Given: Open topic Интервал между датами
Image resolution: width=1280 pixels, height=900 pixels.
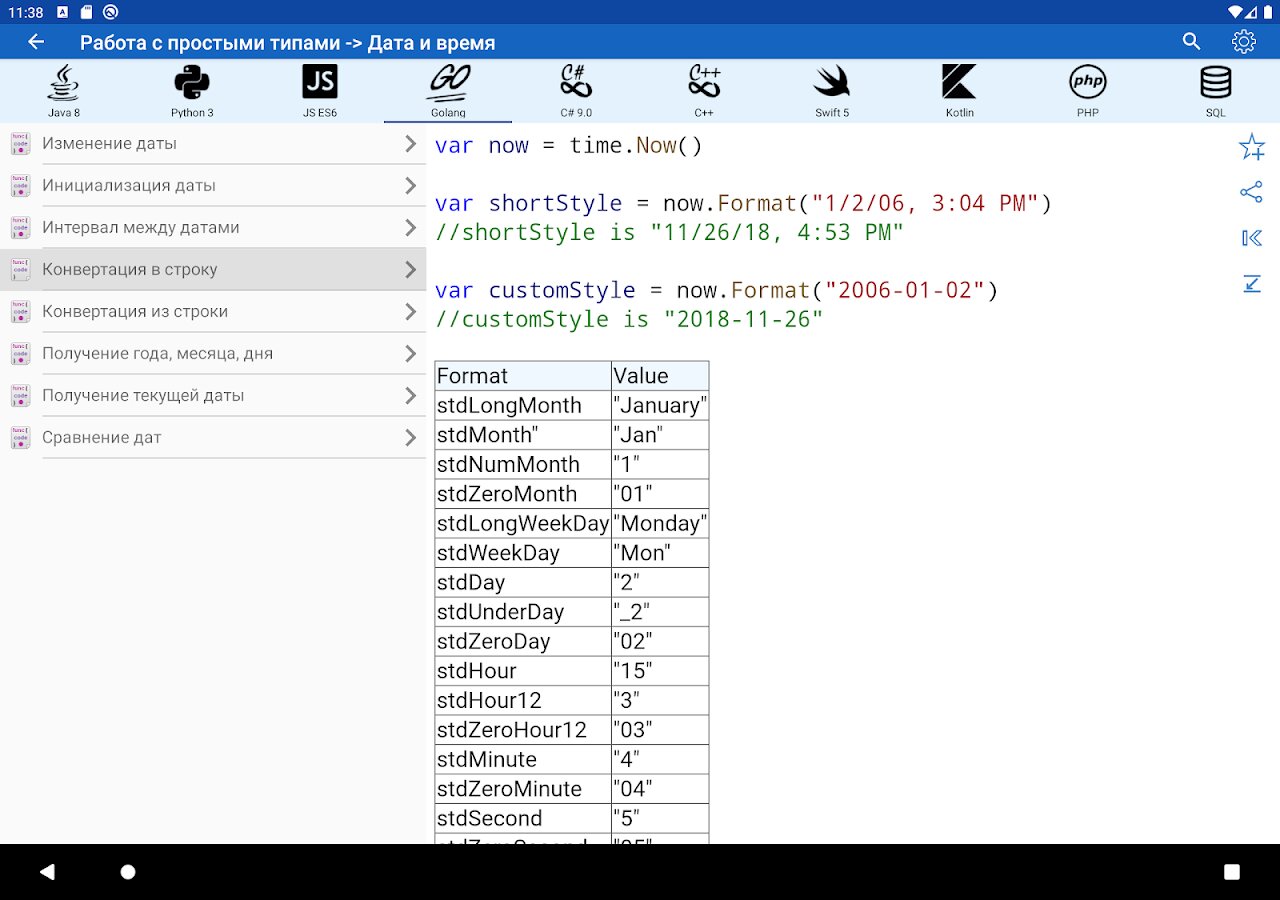Looking at the screenshot, I should click(213, 228).
